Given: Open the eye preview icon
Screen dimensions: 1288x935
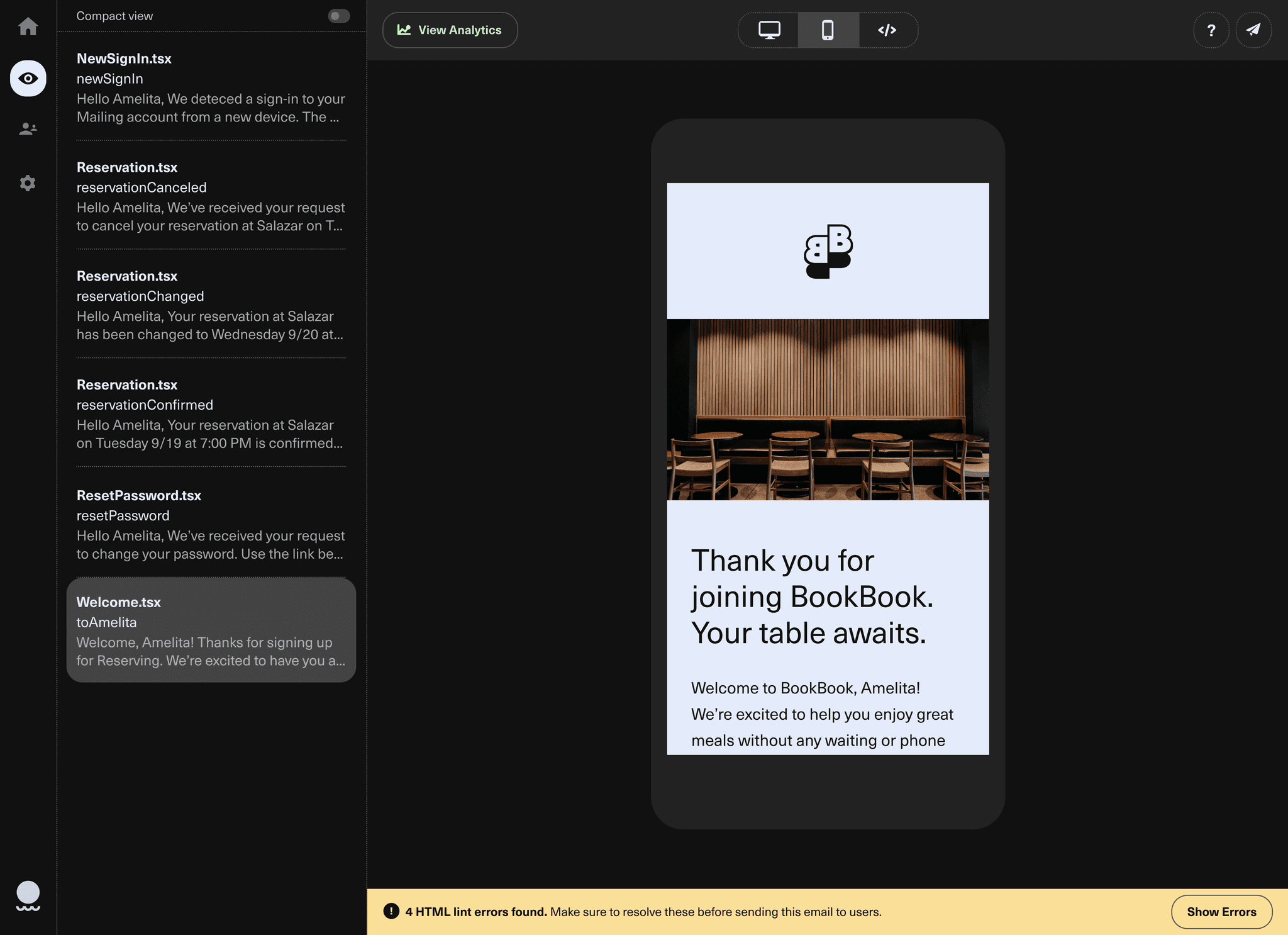Looking at the screenshot, I should point(28,79).
